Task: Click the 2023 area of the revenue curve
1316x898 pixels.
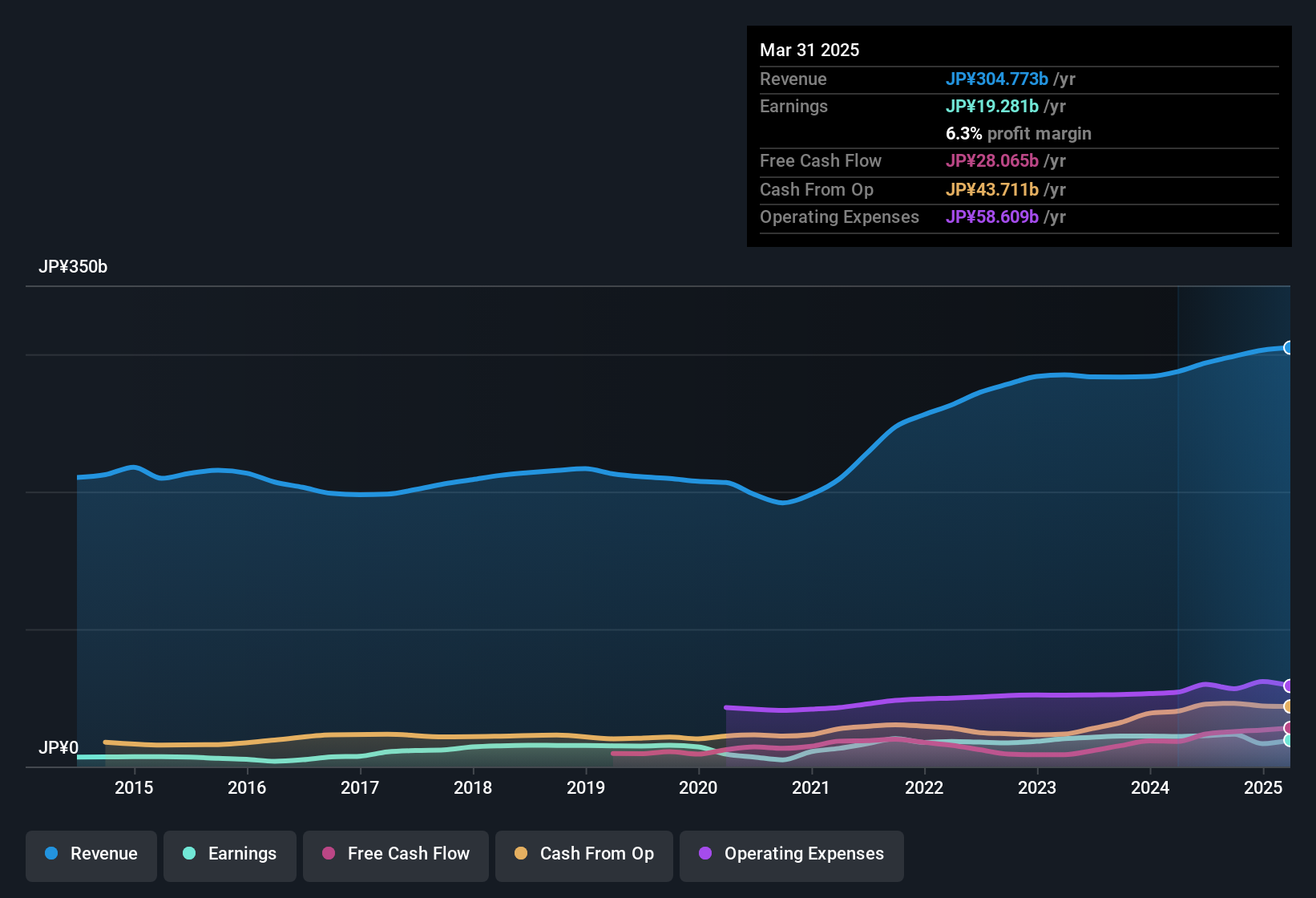Action: tap(1038, 377)
